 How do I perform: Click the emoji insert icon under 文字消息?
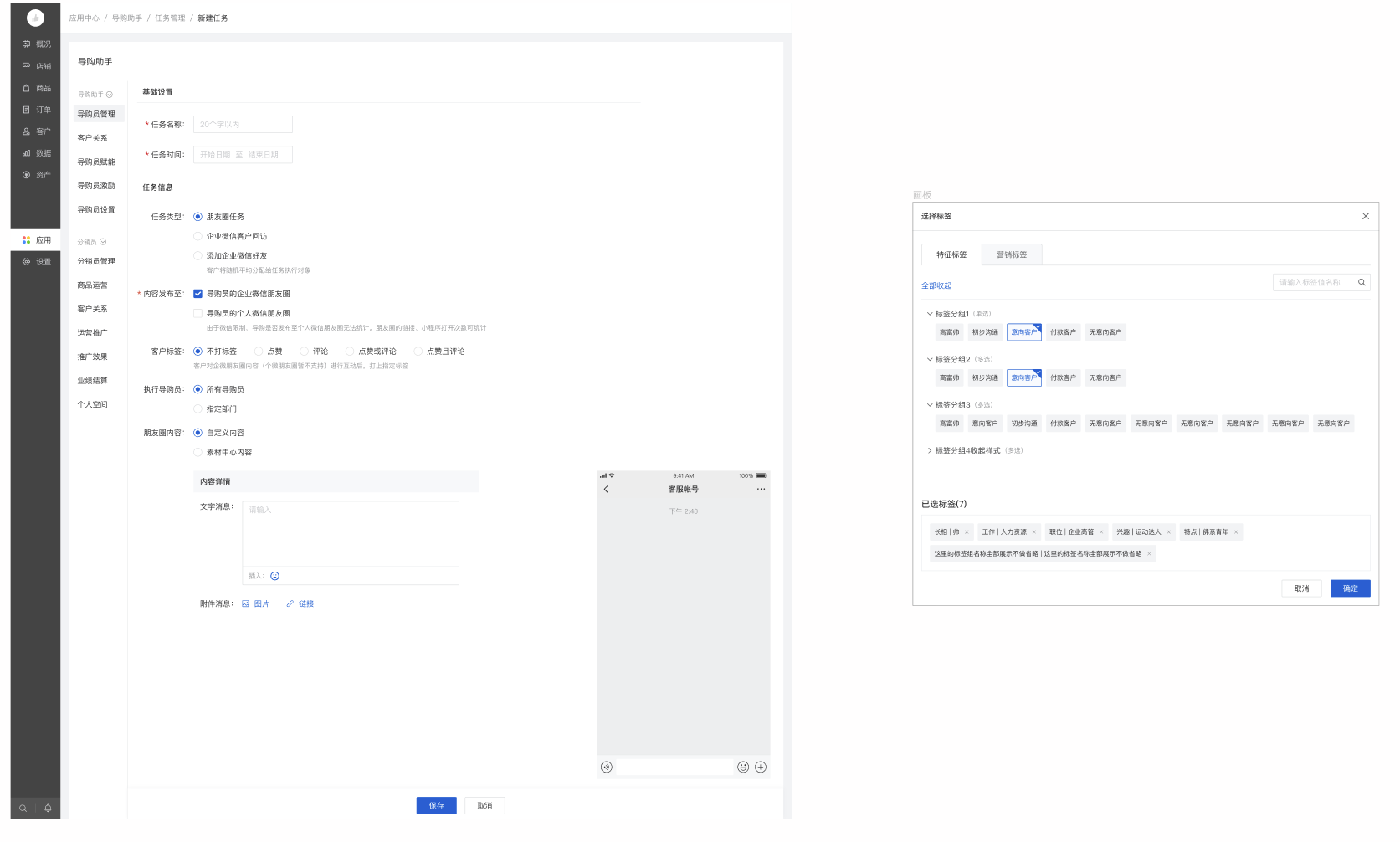point(274,576)
